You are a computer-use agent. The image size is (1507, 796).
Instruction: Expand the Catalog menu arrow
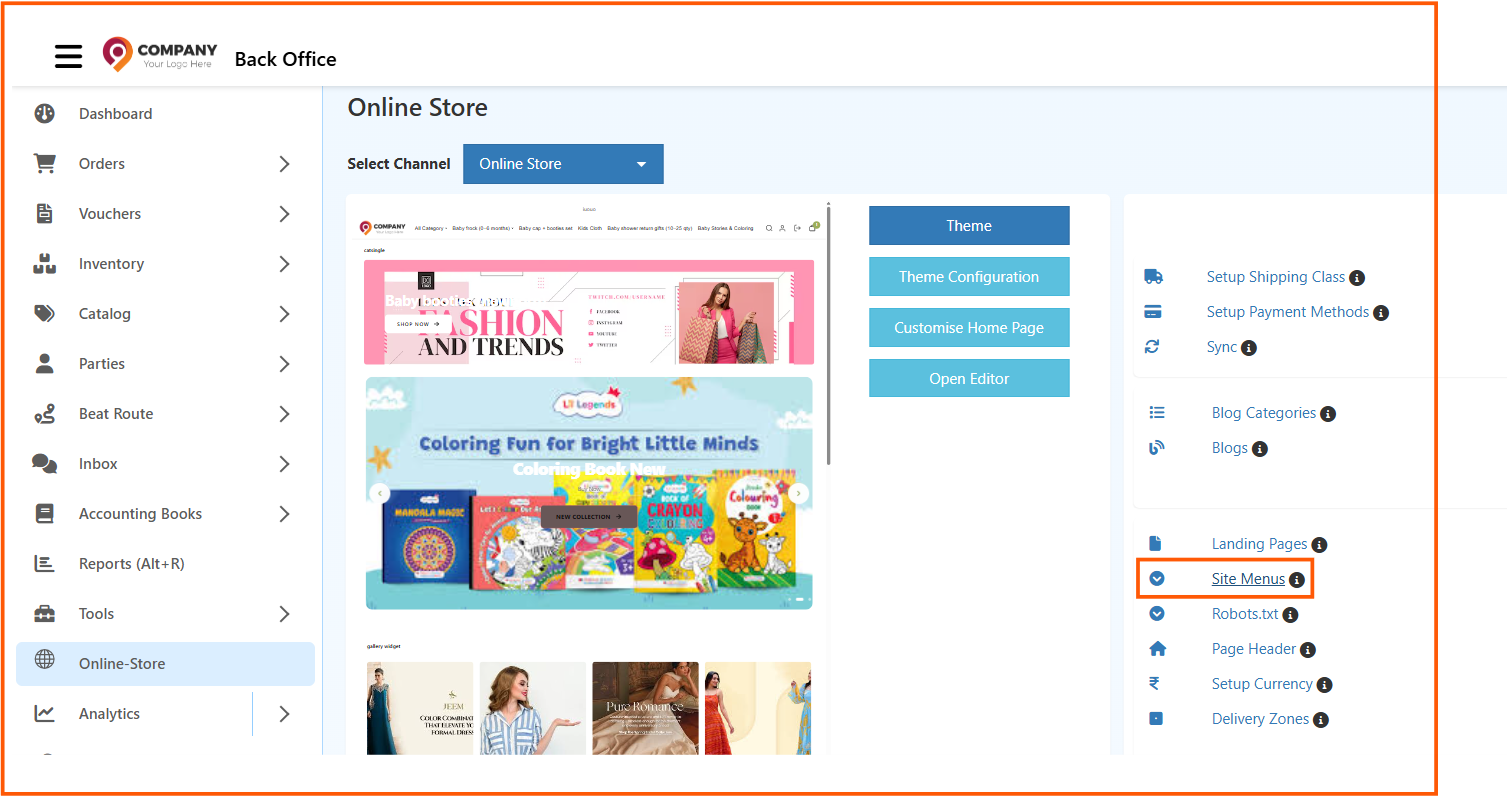point(284,314)
